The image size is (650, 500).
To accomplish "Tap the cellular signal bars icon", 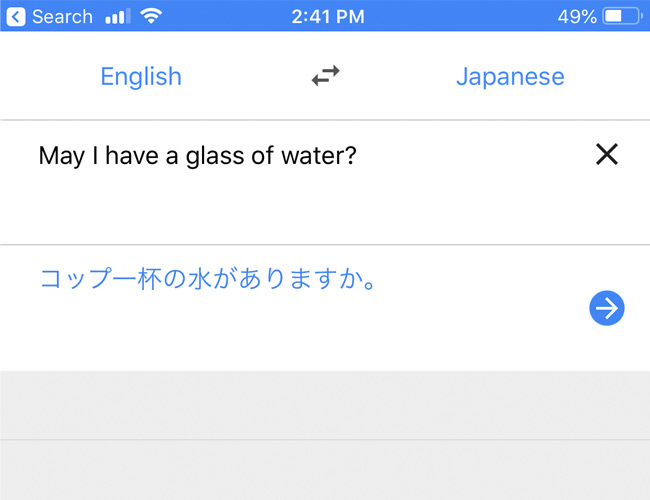I will pyautogui.click(x=117, y=17).
